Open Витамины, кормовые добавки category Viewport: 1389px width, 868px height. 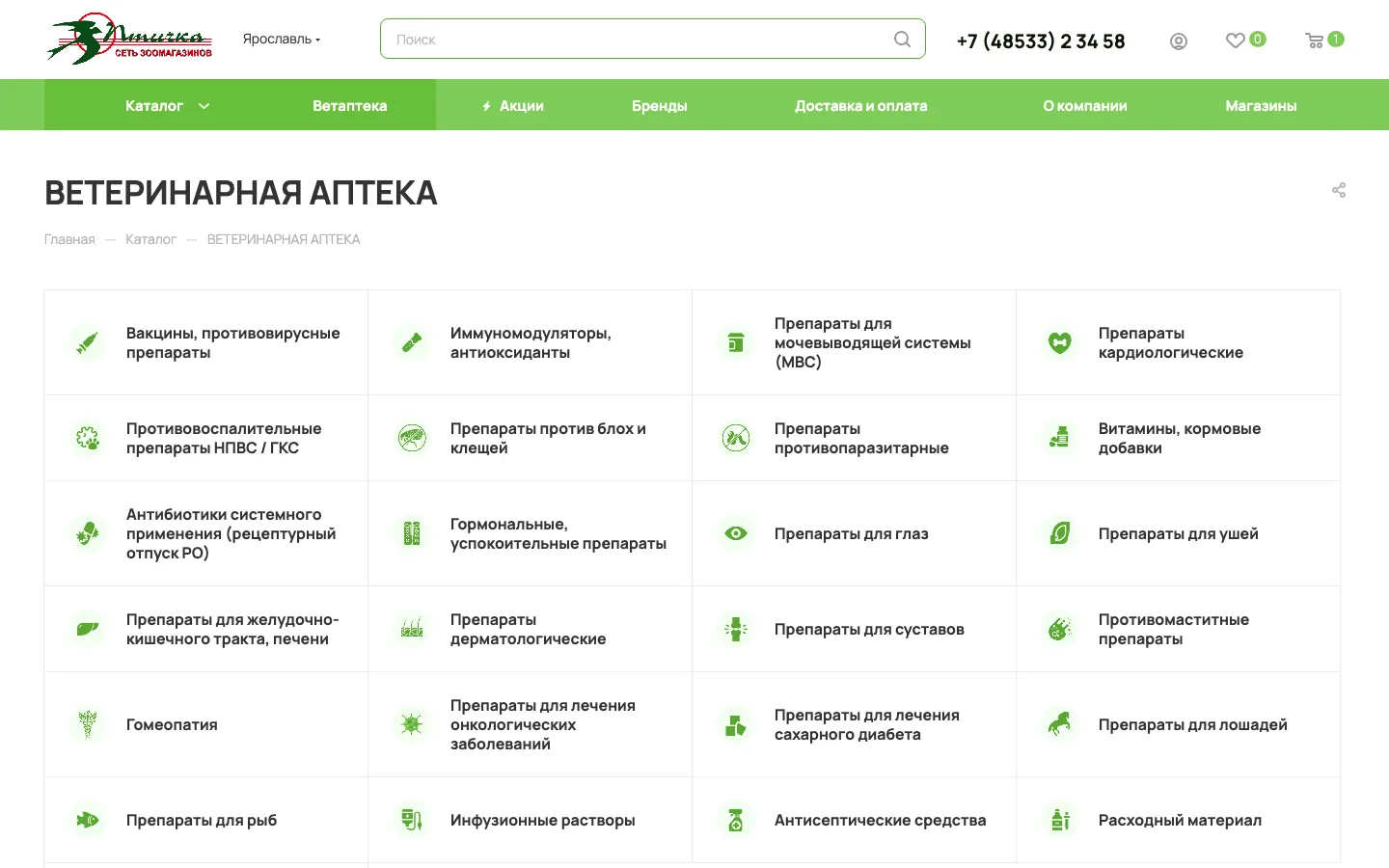point(1179,438)
